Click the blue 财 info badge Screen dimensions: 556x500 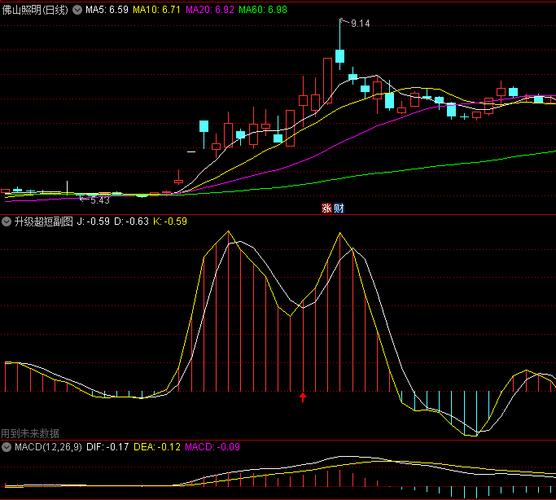tap(339, 208)
